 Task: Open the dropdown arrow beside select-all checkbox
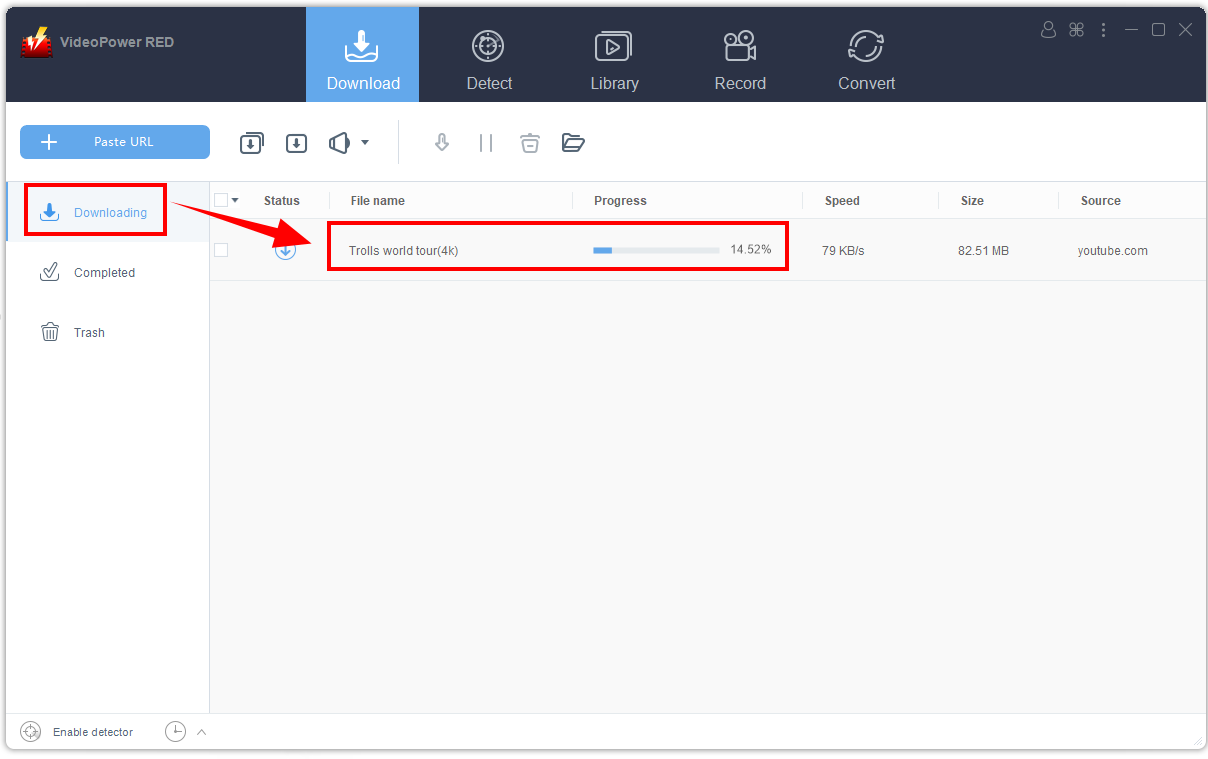coord(235,200)
